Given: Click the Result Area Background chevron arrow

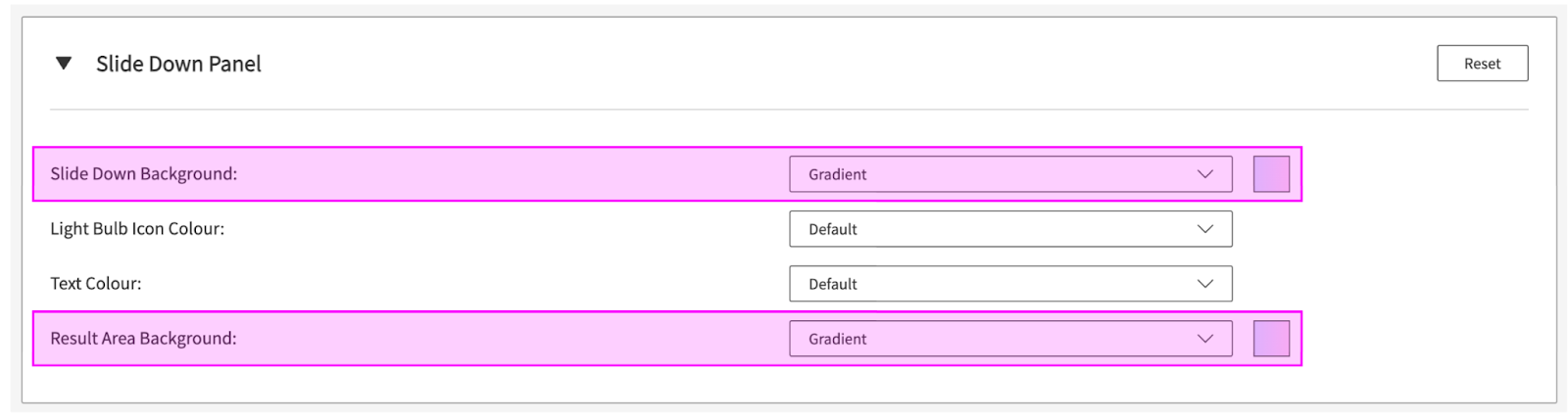Looking at the screenshot, I should 1205,339.
